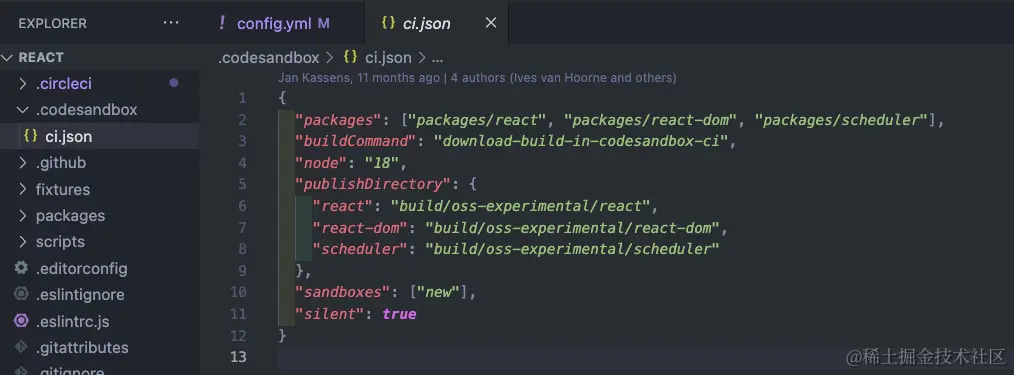The image size is (1014, 375).
Task: Click line number 1 in the gutter
Action: [x=243, y=98]
